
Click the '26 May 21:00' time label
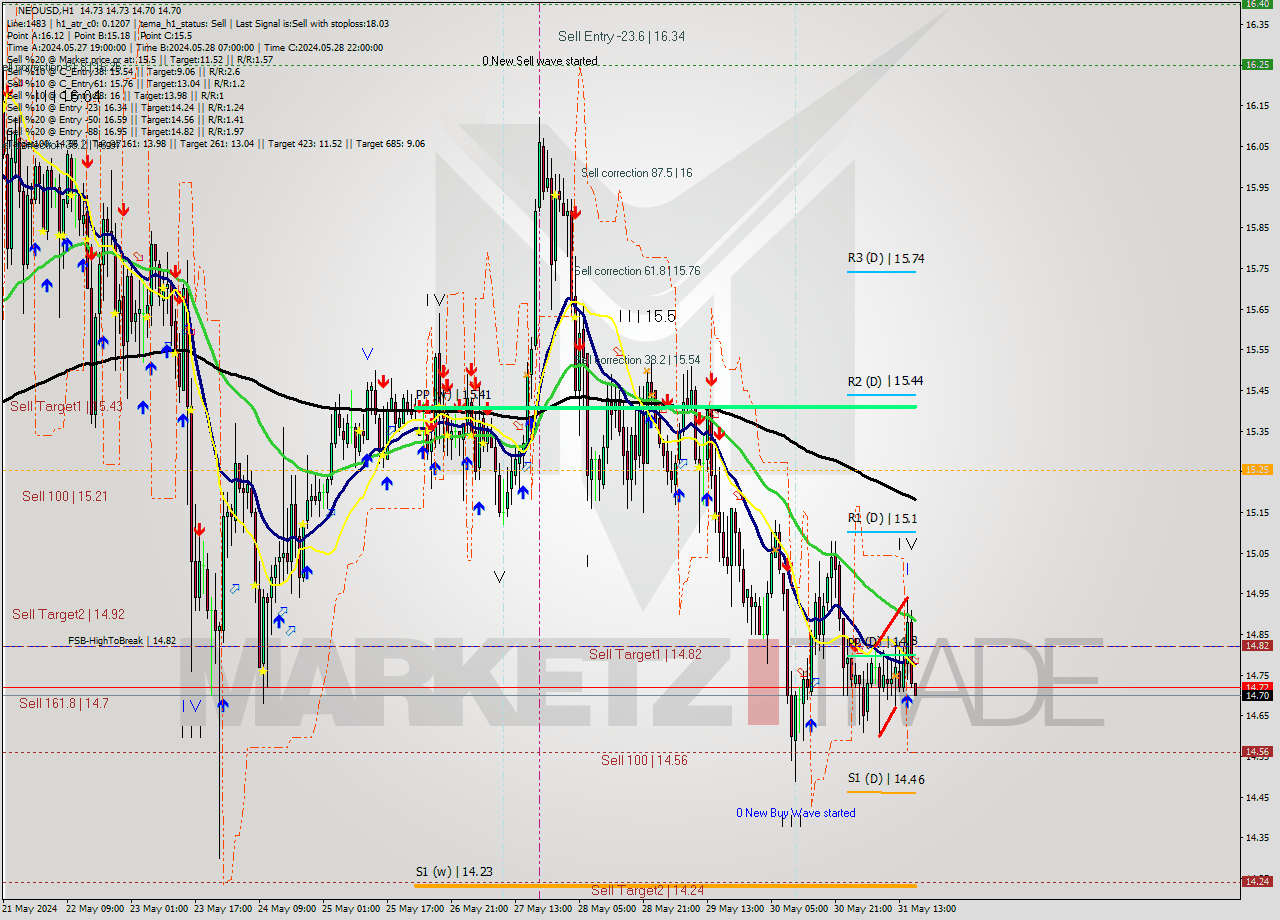point(479,908)
